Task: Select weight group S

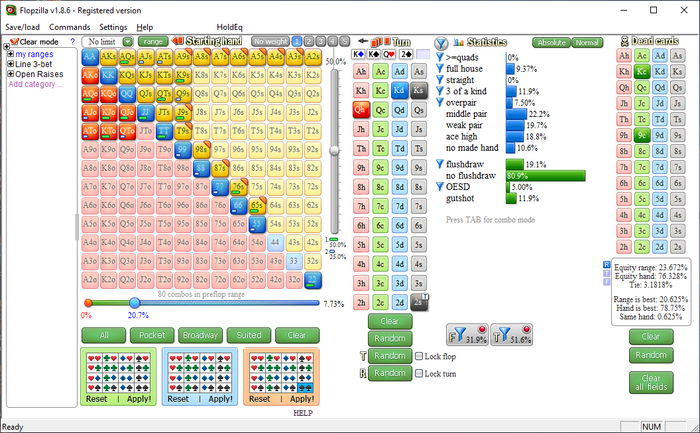Action: click(345, 42)
